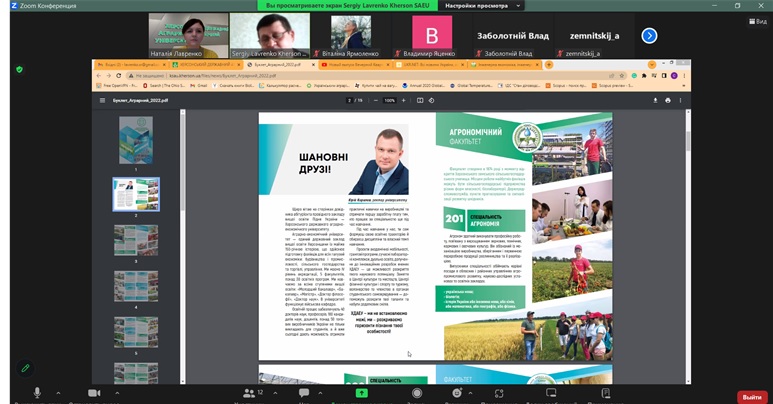The height and width of the screenshot is (404, 773).
Task: Bookmark the page with star icon
Action: pos(622,75)
